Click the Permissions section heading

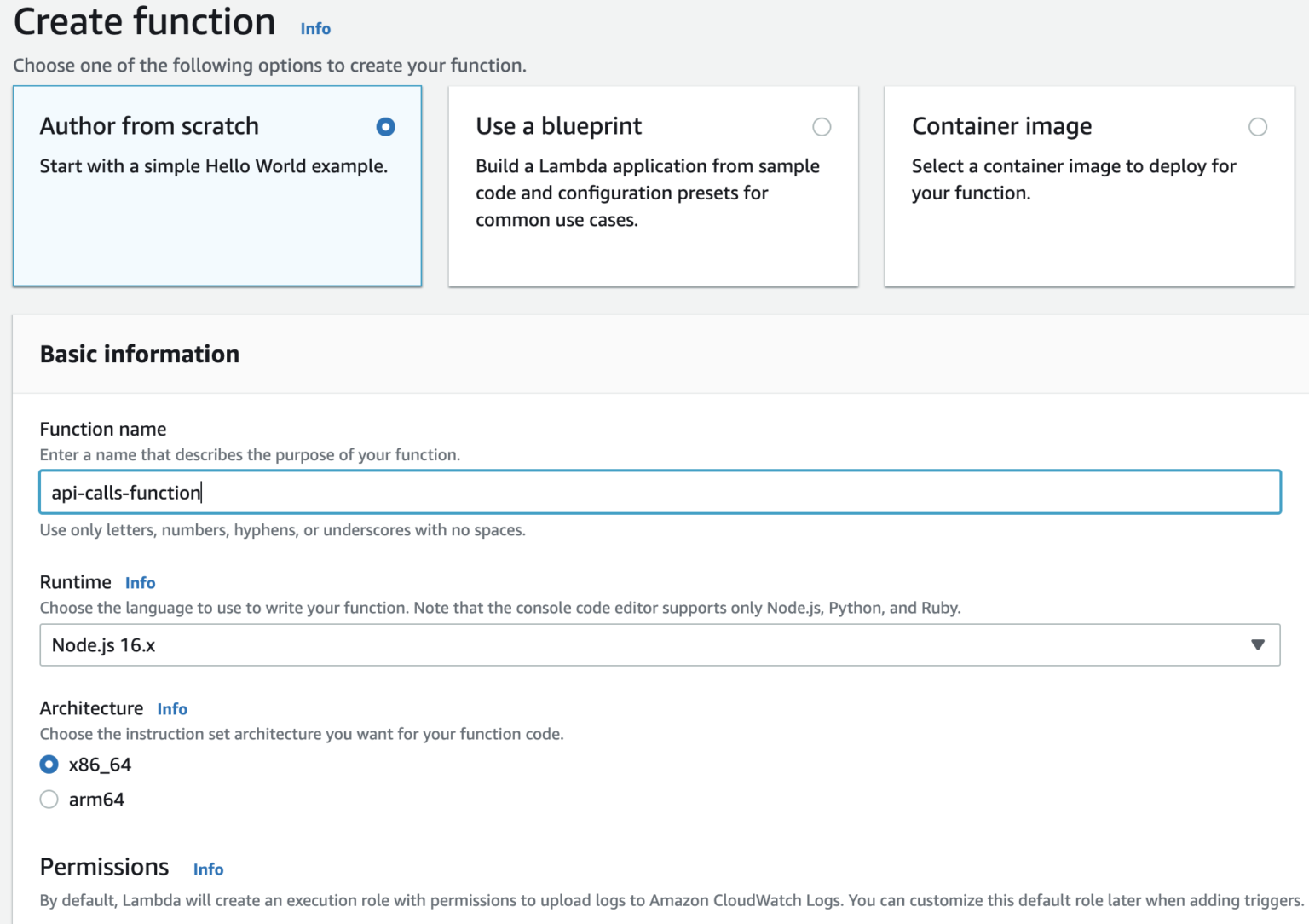click(103, 866)
